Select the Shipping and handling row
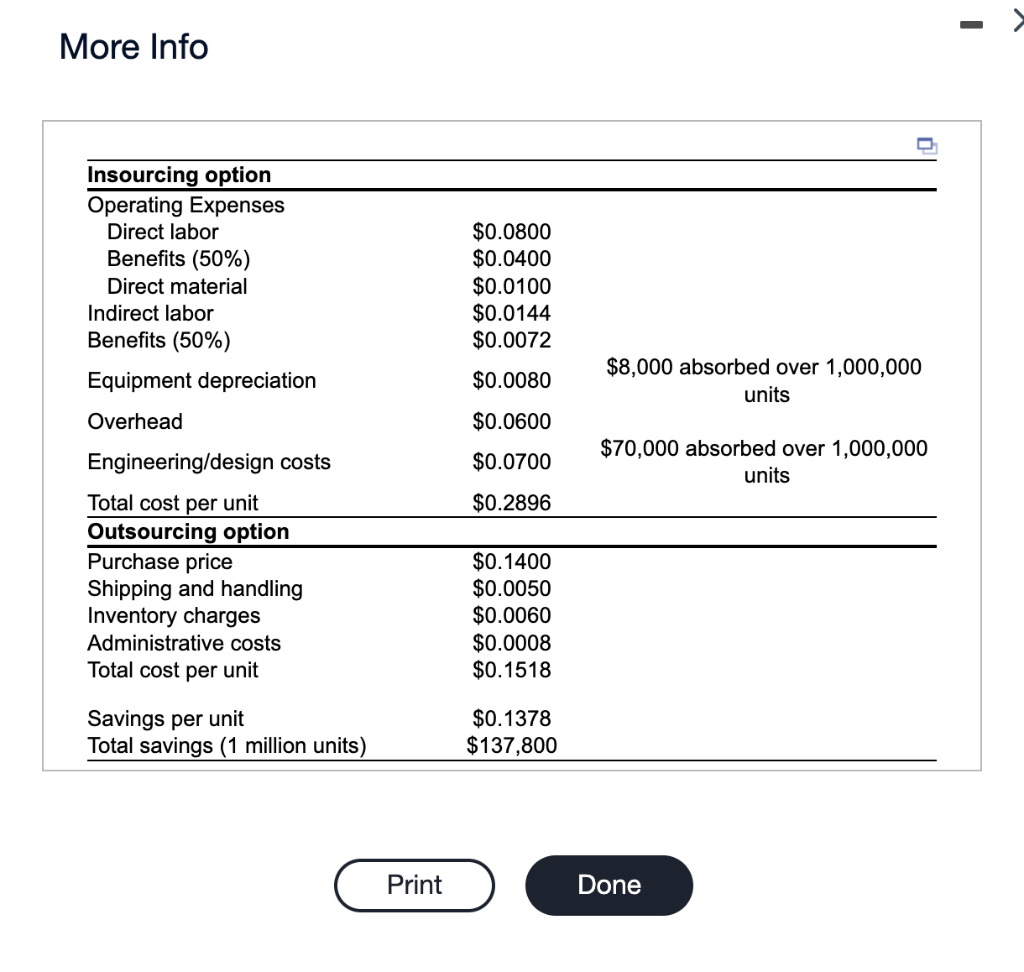This screenshot has width=1024, height=972. point(194,589)
